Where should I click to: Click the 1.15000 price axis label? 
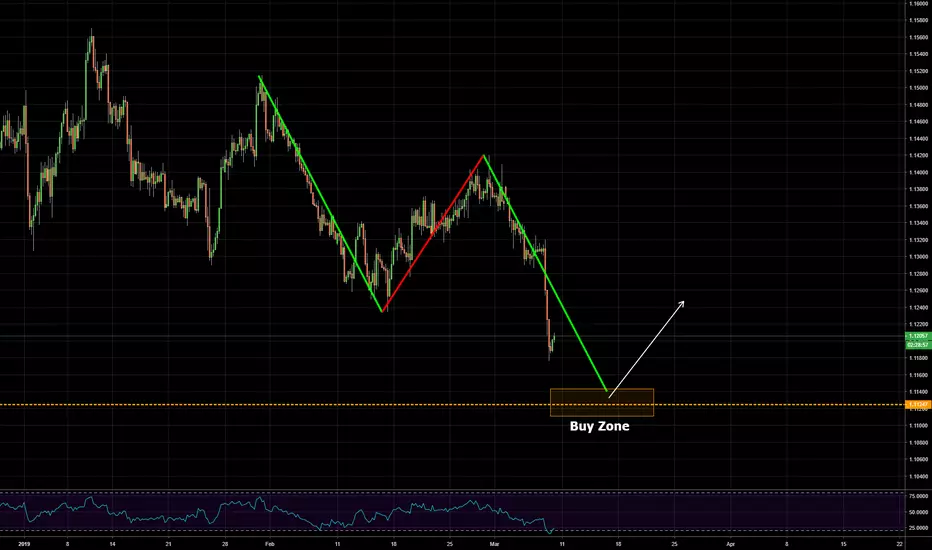coord(918,87)
